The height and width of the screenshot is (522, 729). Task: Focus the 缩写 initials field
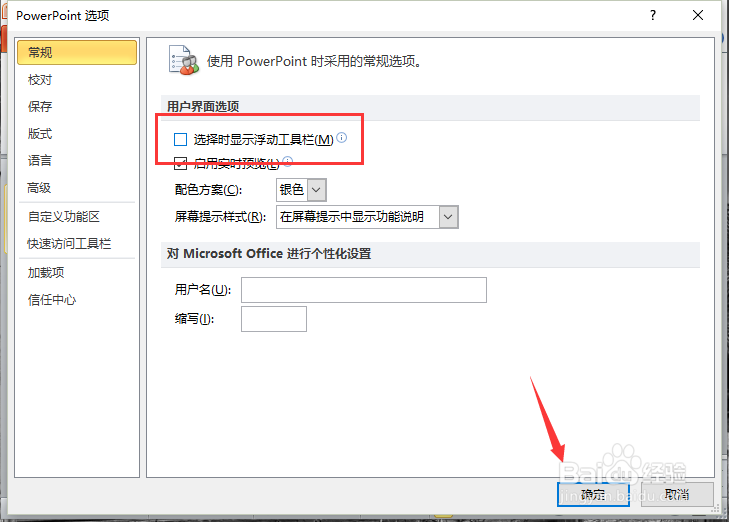tap(274, 319)
